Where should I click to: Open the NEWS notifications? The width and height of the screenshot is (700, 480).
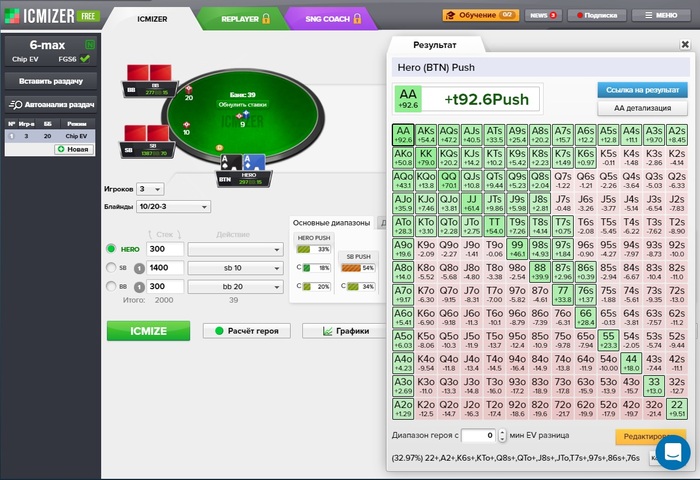point(543,15)
